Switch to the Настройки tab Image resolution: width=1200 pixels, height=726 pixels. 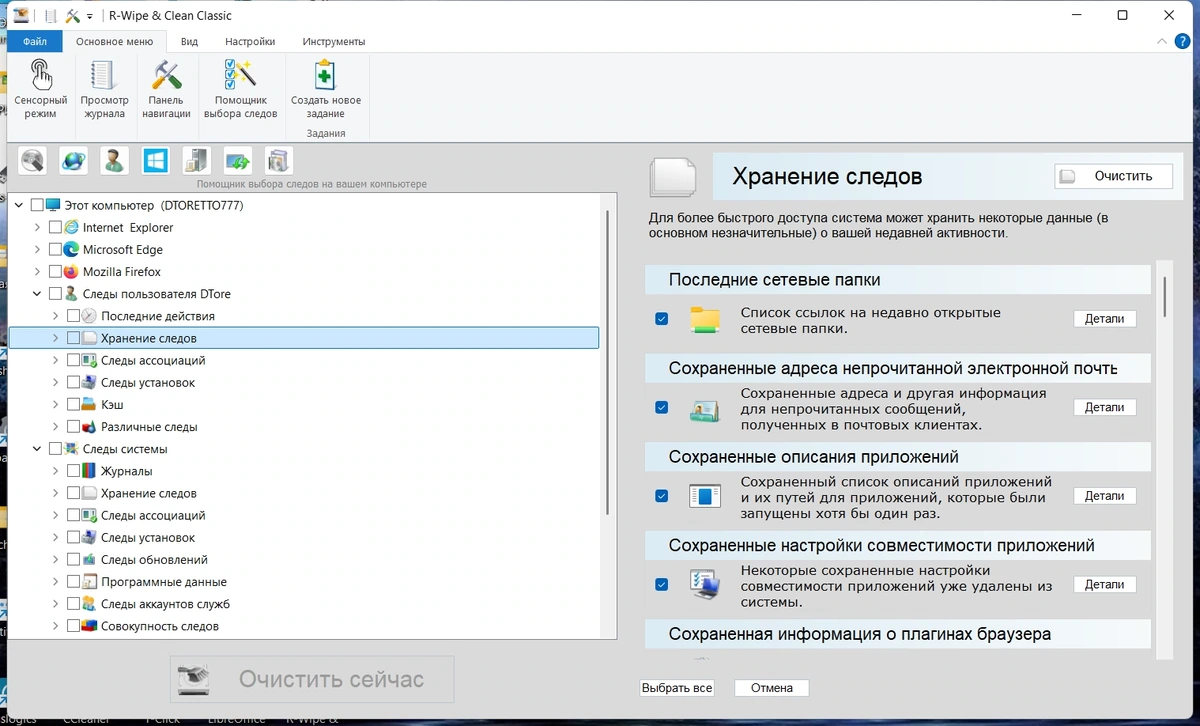(250, 42)
